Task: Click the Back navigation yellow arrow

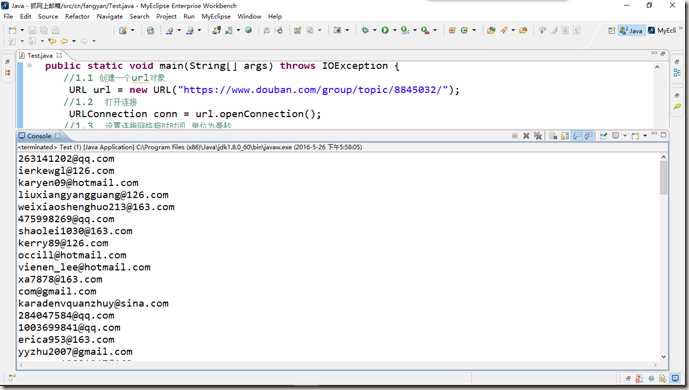Action: [x=64, y=41]
